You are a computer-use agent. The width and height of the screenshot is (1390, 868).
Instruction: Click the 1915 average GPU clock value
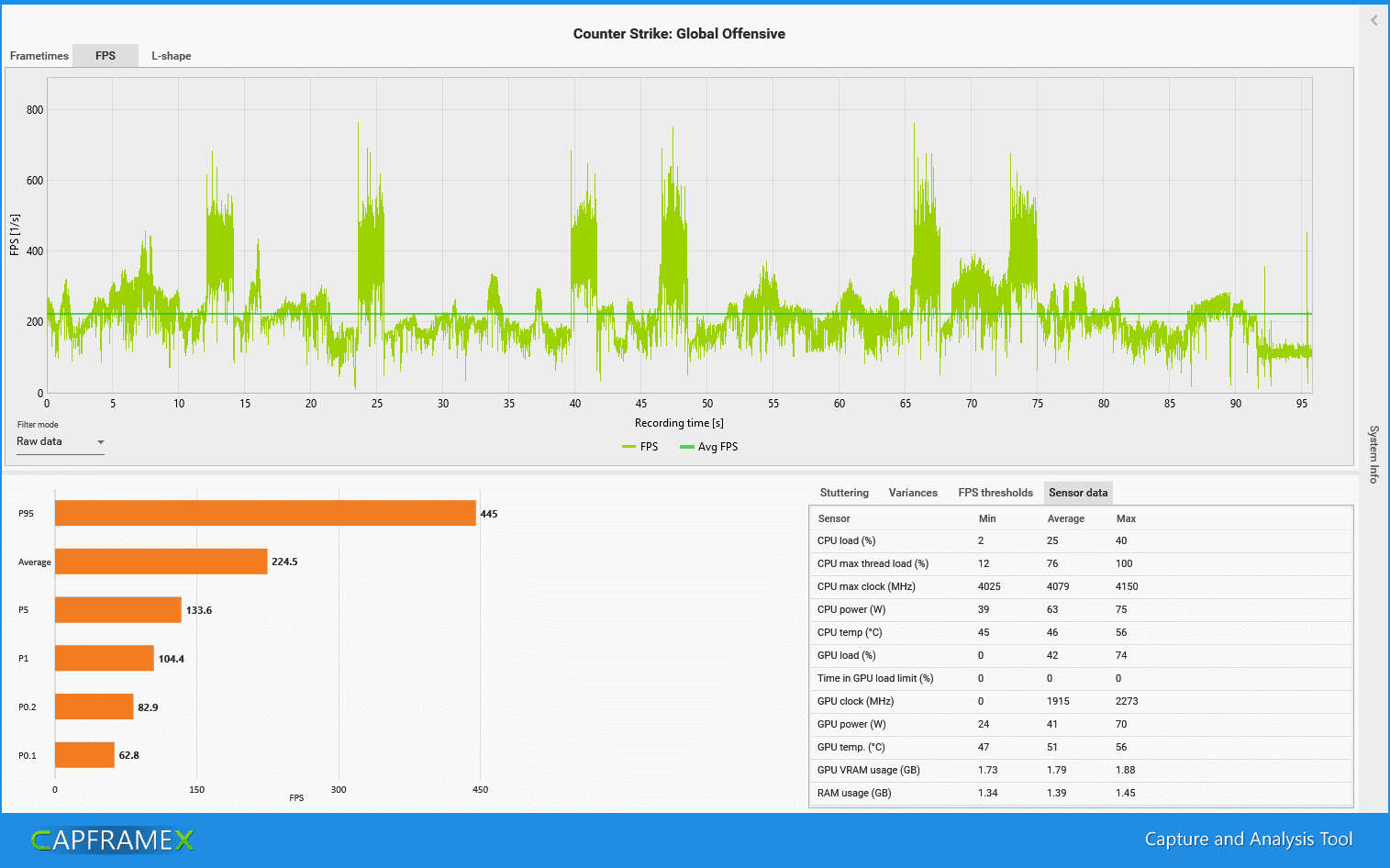(1058, 702)
